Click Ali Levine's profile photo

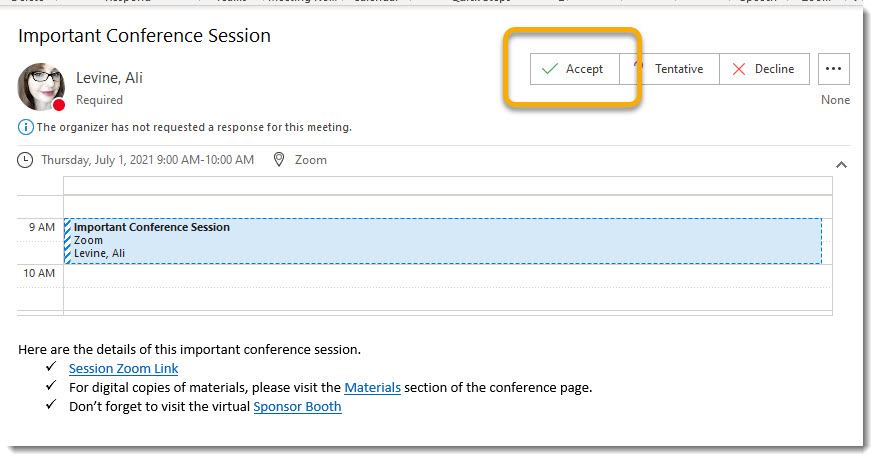[41, 86]
